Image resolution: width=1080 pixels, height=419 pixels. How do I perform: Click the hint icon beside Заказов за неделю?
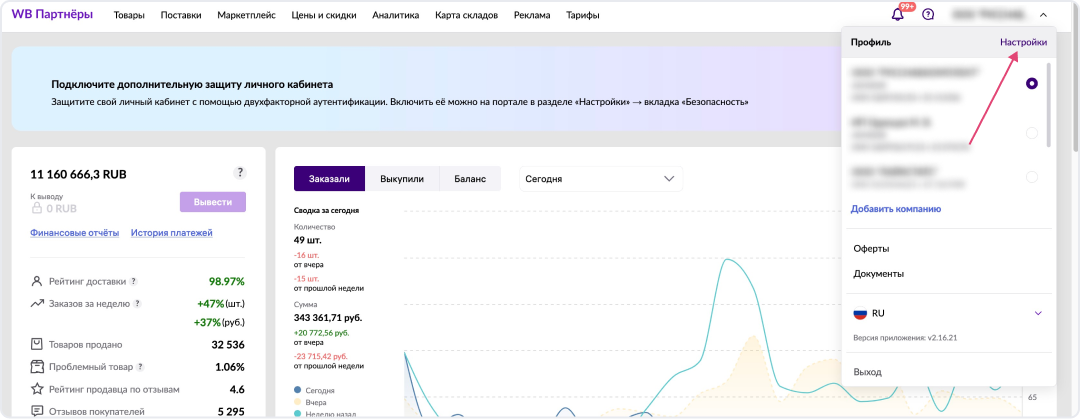[x=138, y=303]
